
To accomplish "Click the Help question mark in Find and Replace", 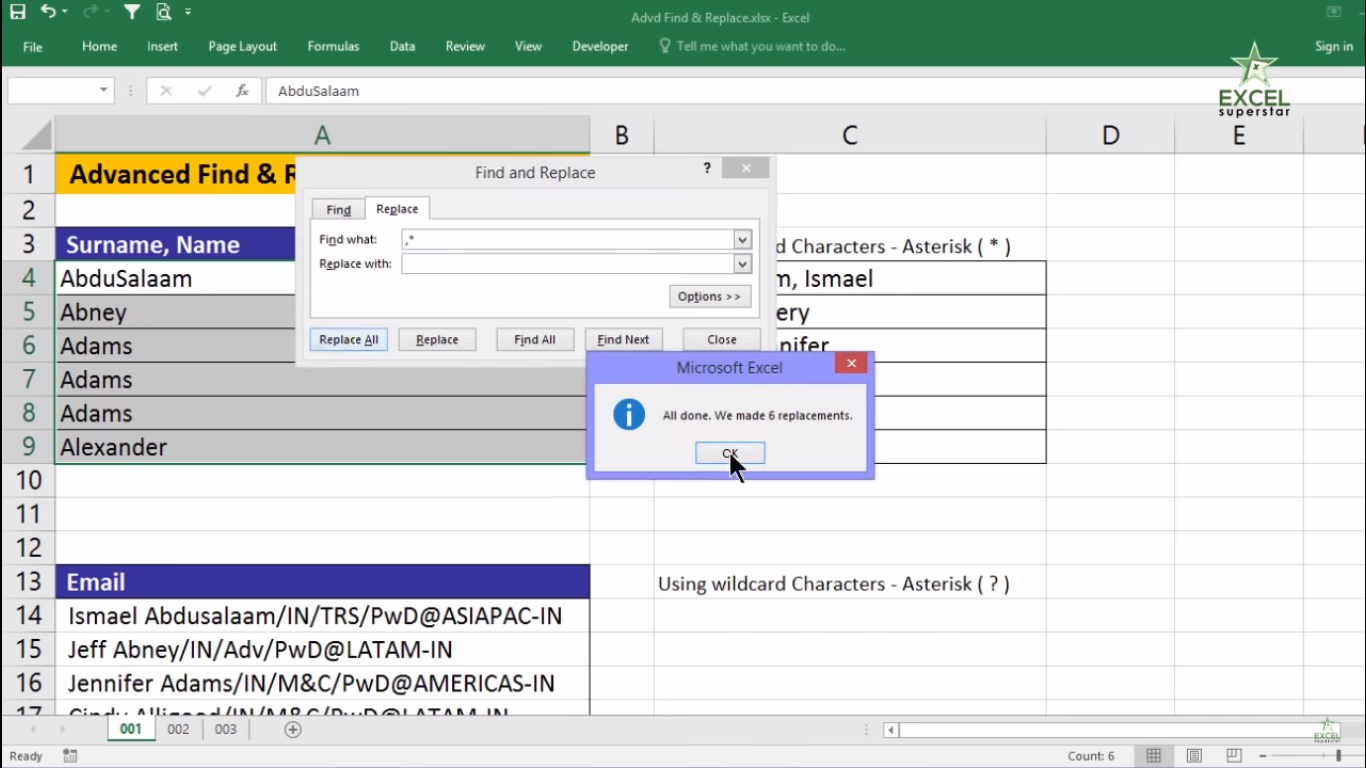I will [708, 169].
